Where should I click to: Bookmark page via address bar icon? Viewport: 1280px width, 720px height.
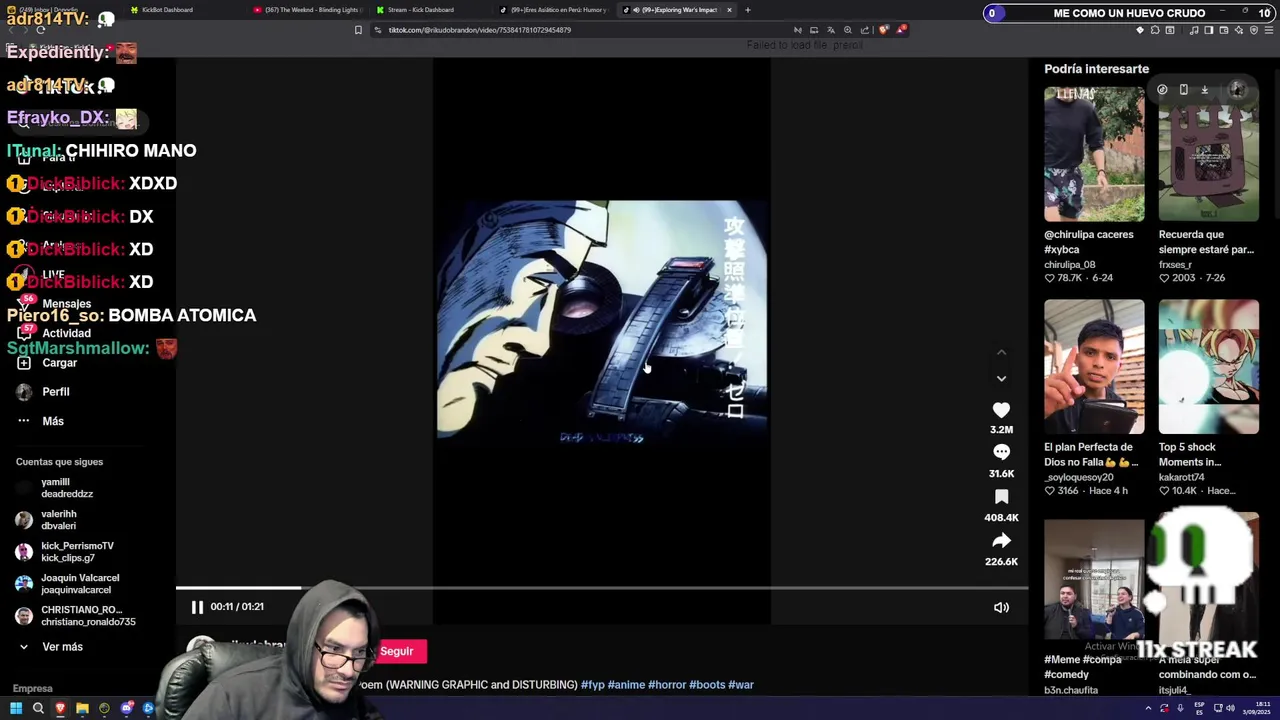358,30
